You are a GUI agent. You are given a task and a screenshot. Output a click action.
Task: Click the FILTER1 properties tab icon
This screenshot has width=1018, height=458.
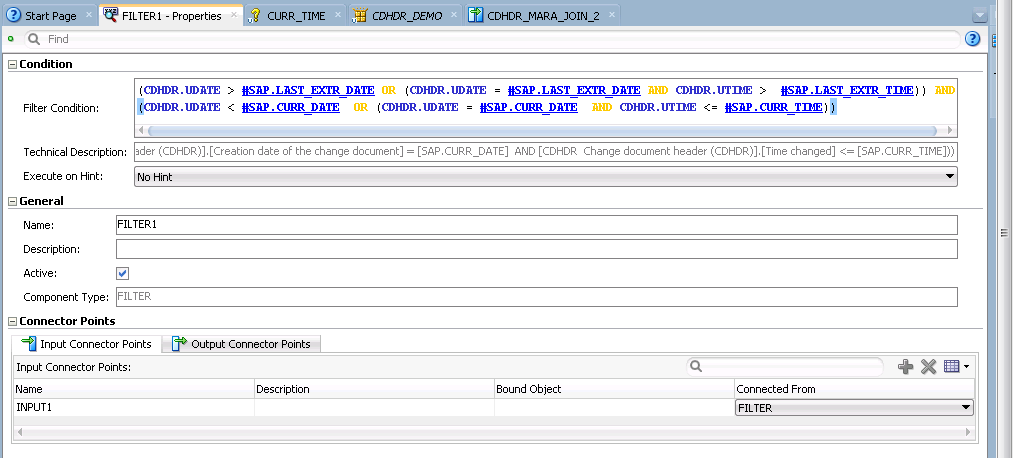(111, 16)
